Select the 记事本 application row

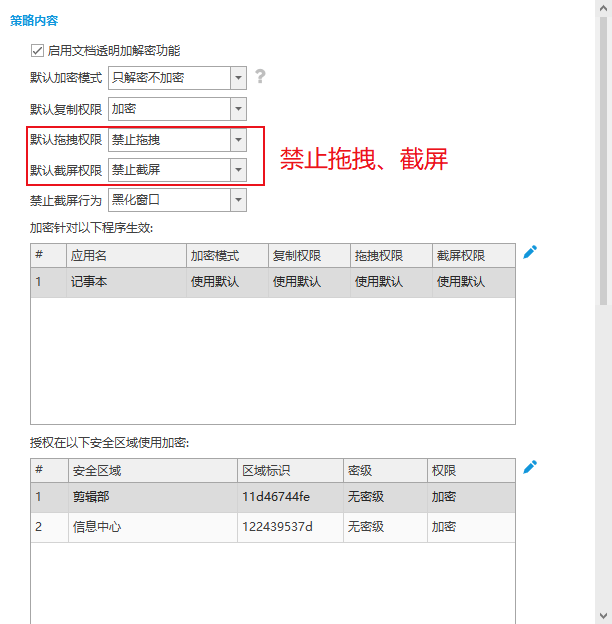pos(272,283)
